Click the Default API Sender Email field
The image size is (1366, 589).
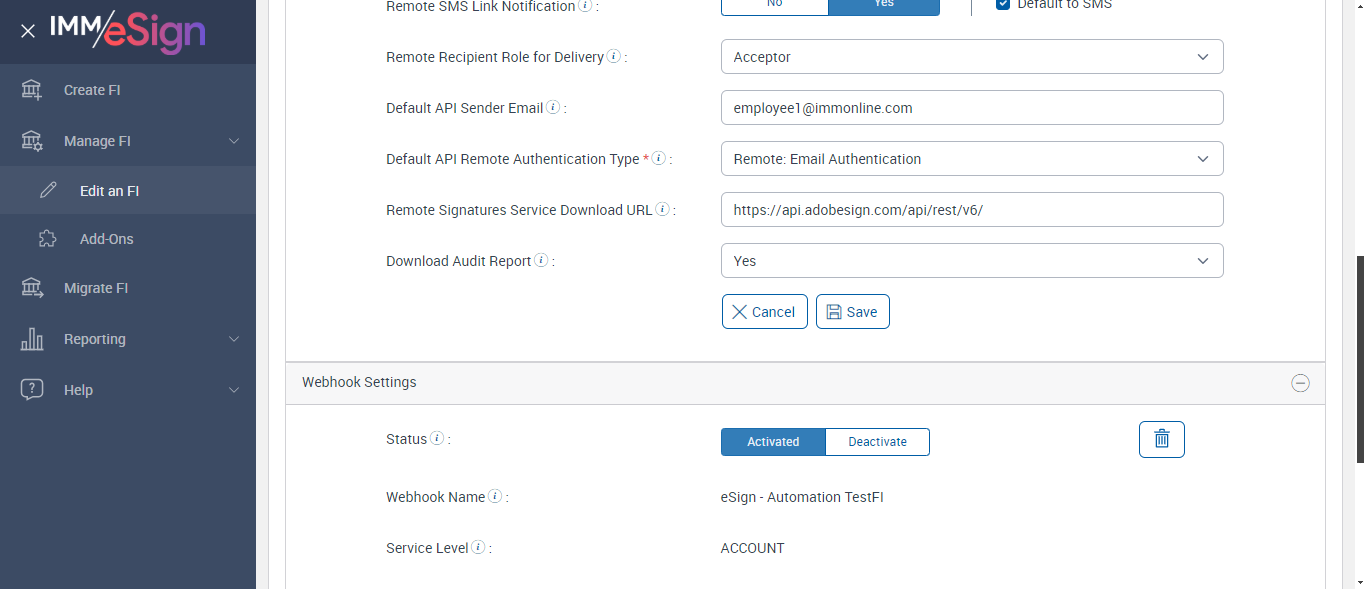971,108
